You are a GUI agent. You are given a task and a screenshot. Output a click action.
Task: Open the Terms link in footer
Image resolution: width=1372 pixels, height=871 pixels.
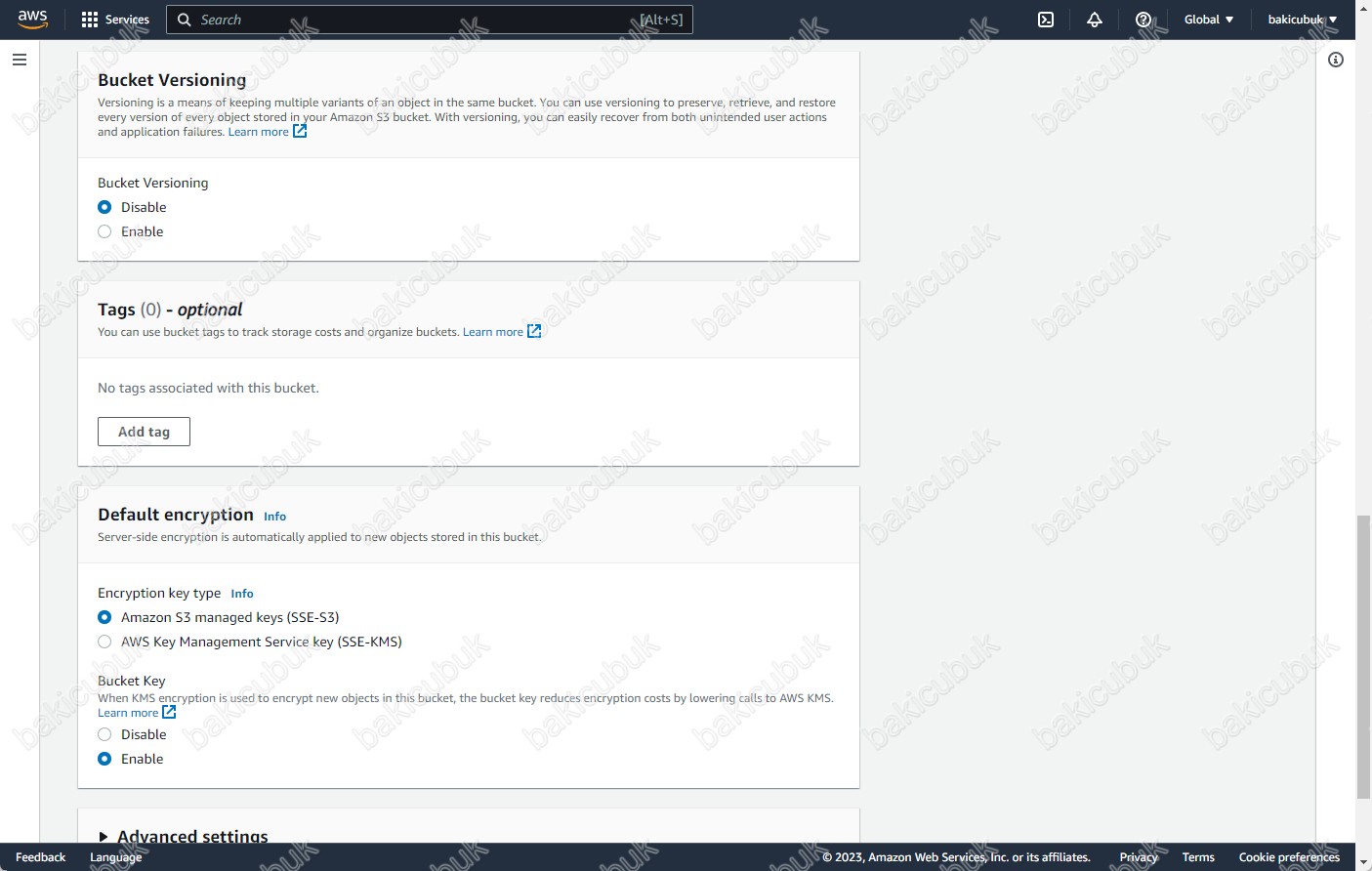[1198, 857]
